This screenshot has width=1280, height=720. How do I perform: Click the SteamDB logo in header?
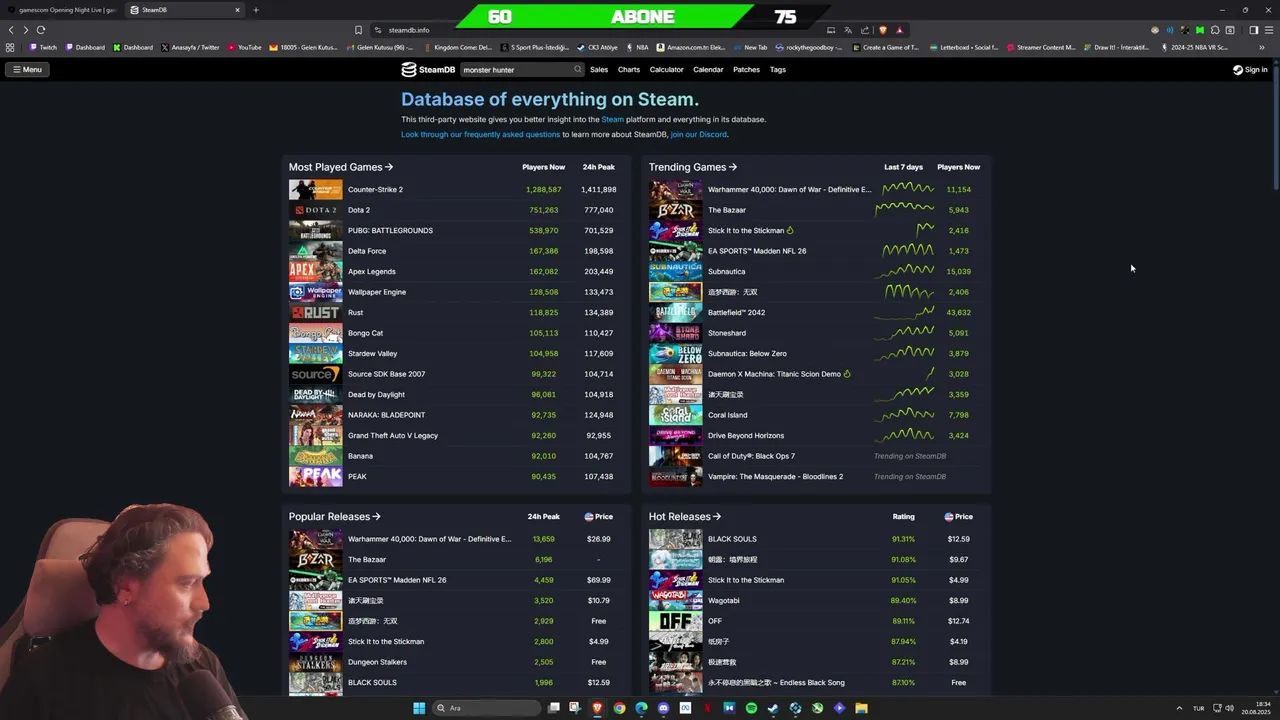click(428, 70)
